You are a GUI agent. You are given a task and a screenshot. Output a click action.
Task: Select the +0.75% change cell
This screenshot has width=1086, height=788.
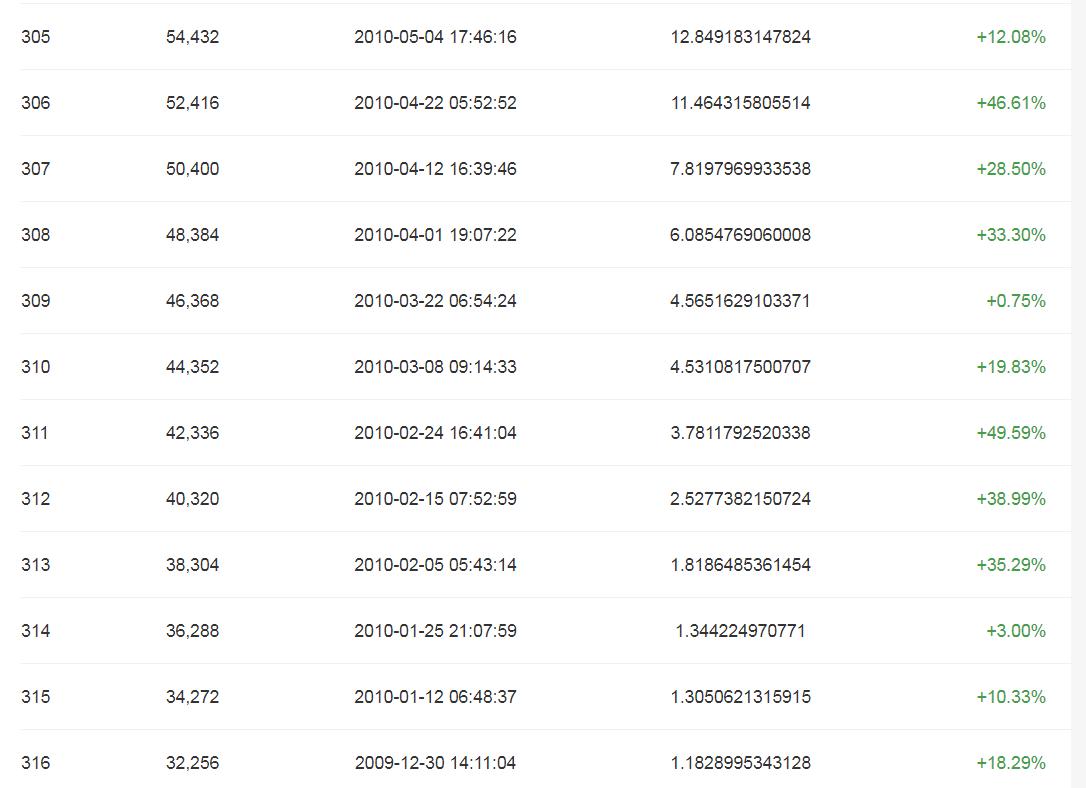pos(1015,301)
